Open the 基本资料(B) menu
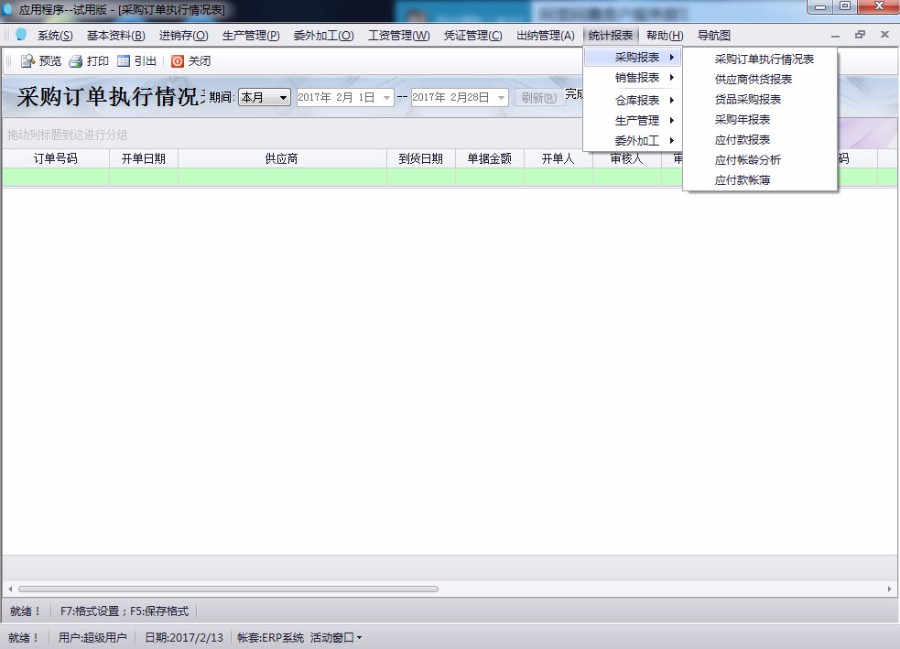 (x=116, y=36)
